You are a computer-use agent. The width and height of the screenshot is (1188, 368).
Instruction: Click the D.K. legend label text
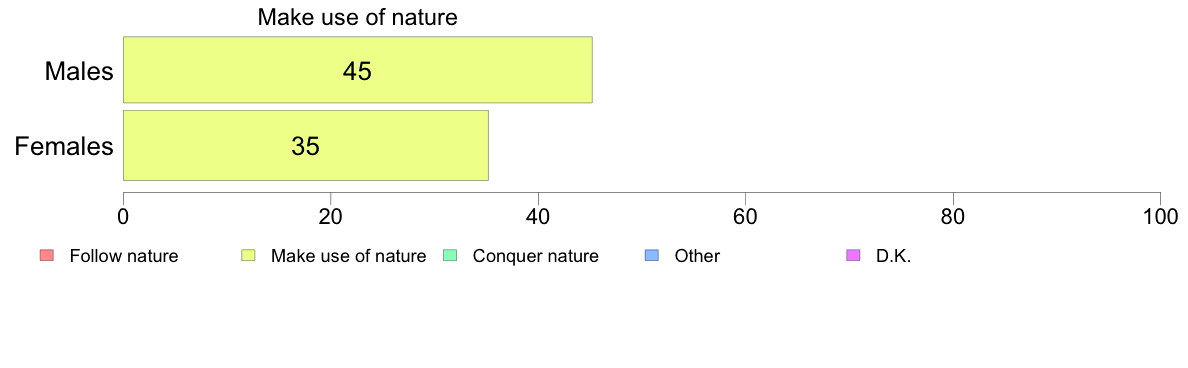coord(893,256)
